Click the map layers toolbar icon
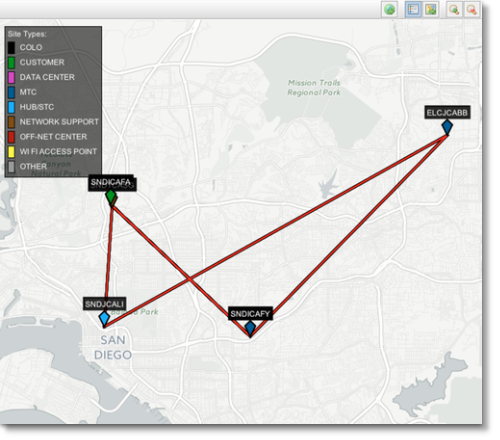The image size is (500, 440). pyautogui.click(x=430, y=9)
